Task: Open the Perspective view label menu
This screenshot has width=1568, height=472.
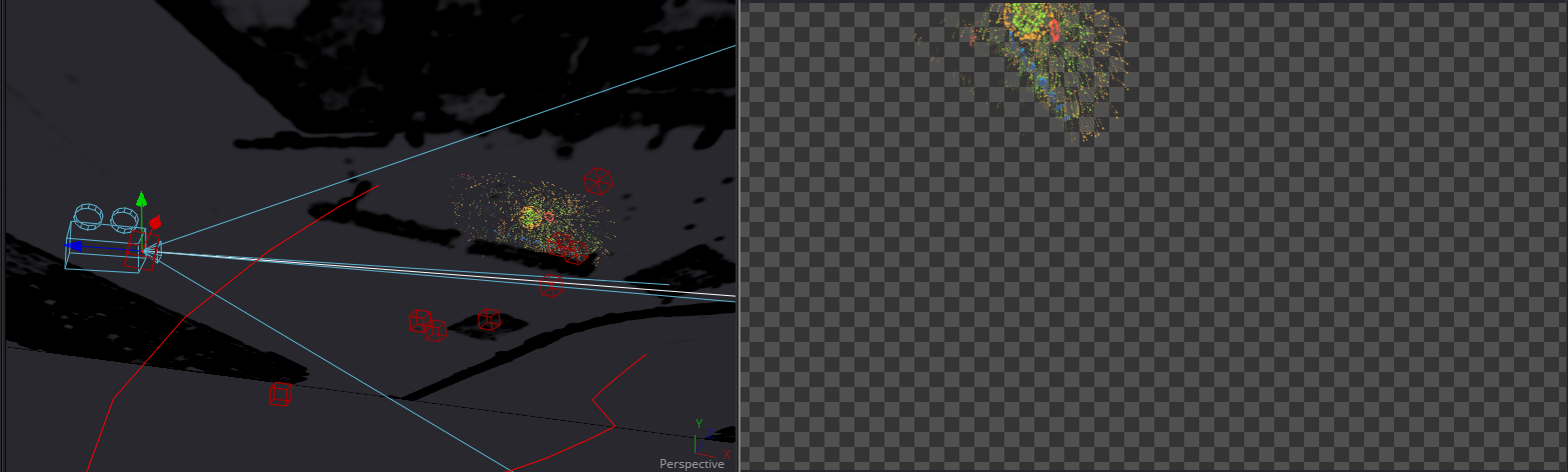Action: 692,463
